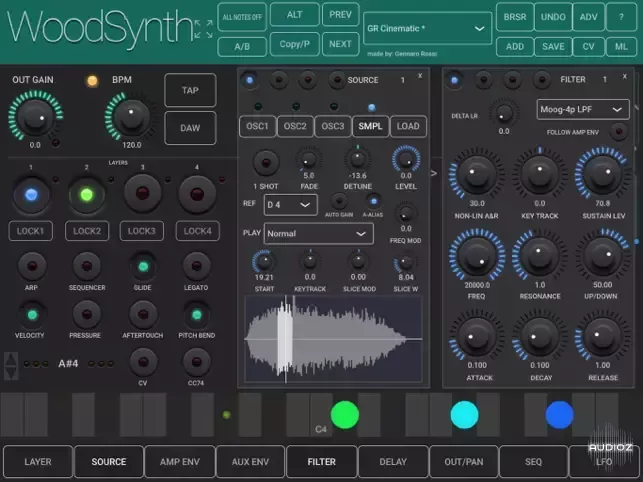This screenshot has width=643, height=482.
Task: Click the green touch dot on keyboard
Action: pos(345,415)
